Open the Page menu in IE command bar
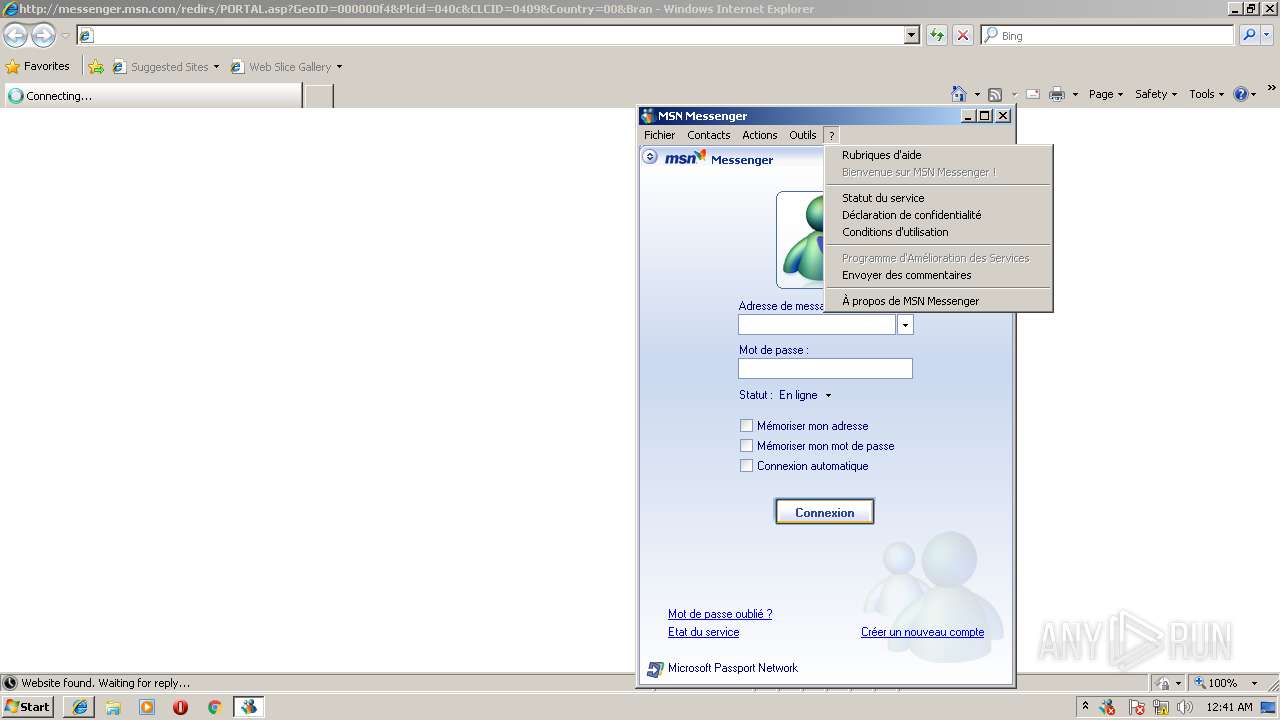The height and width of the screenshot is (720, 1280). pyautogui.click(x=1106, y=94)
